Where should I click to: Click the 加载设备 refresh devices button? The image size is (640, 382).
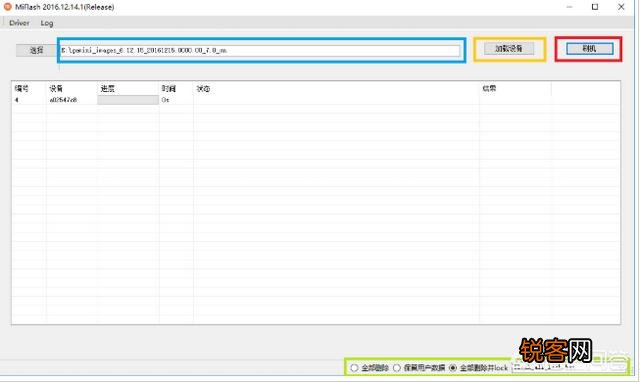[x=509, y=49]
